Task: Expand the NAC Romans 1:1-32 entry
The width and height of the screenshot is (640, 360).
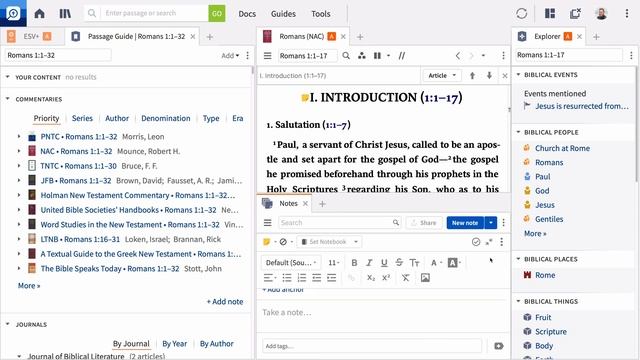Action: pos(19,151)
